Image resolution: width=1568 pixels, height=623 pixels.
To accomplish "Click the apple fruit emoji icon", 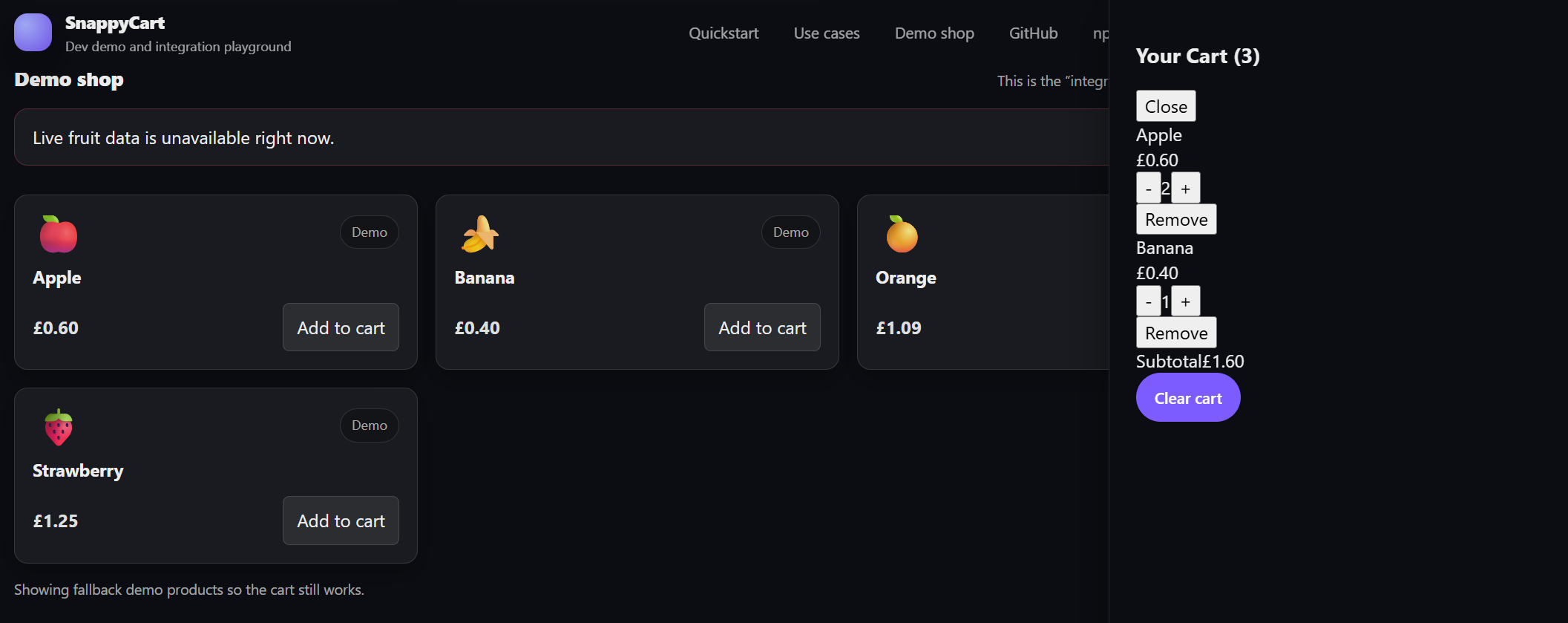I will [x=58, y=234].
